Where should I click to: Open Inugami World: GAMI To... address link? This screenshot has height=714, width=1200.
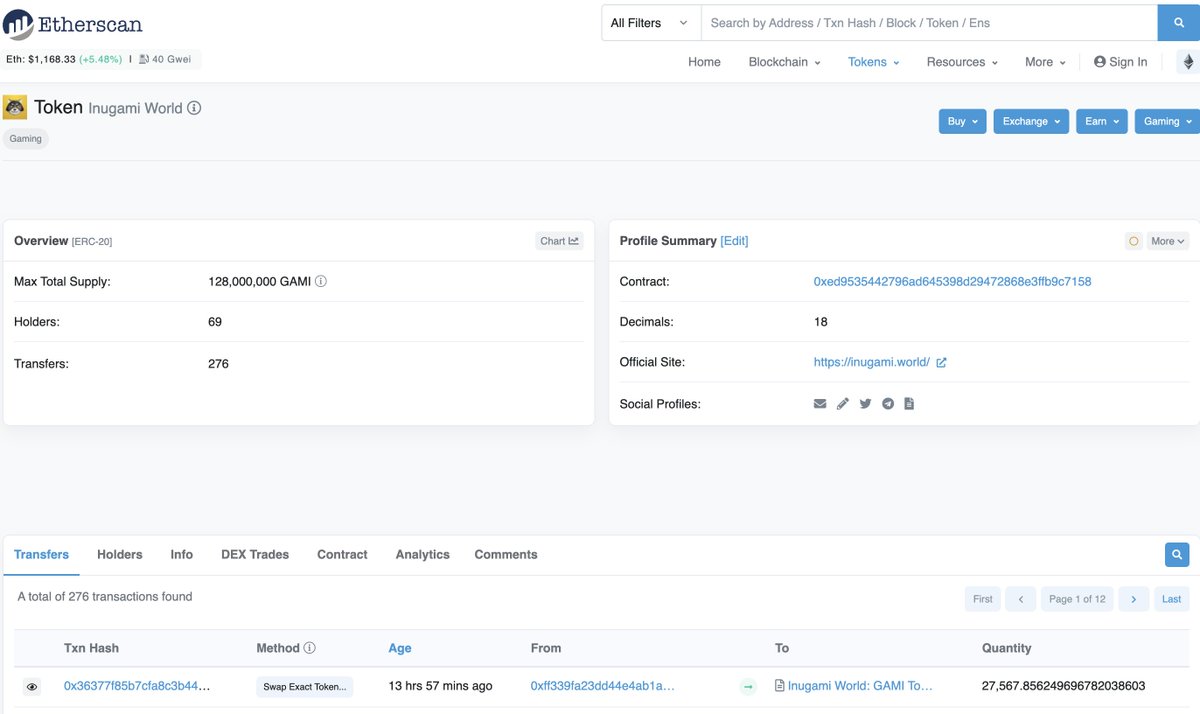click(860, 686)
